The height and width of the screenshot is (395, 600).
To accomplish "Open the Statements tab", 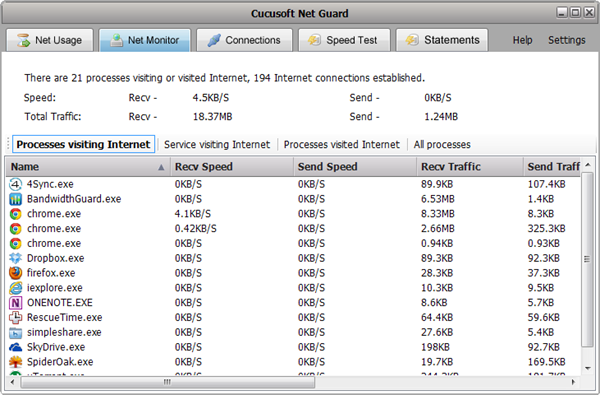I will [442, 40].
